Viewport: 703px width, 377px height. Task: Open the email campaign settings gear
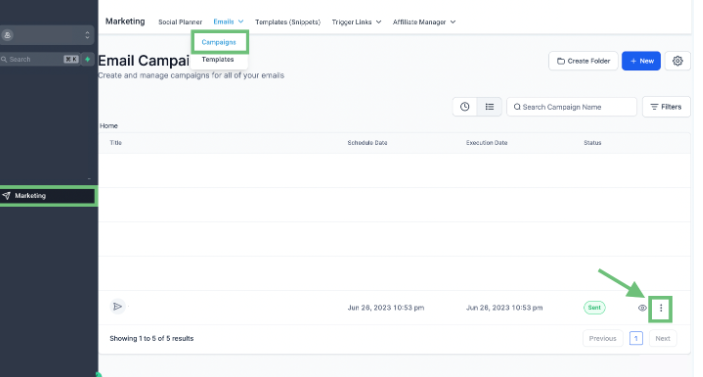(677, 61)
